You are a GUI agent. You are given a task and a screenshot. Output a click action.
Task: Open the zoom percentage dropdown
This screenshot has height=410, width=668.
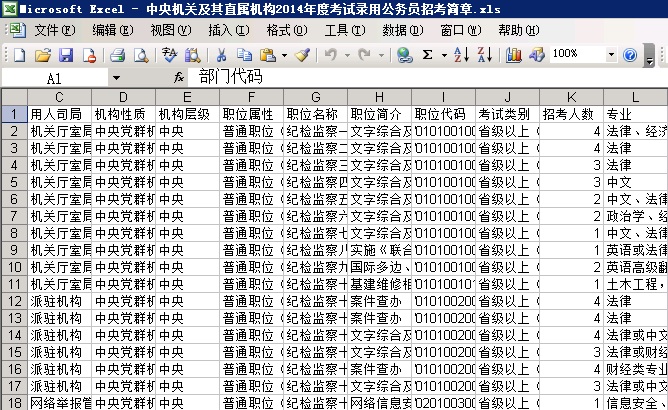(612, 55)
